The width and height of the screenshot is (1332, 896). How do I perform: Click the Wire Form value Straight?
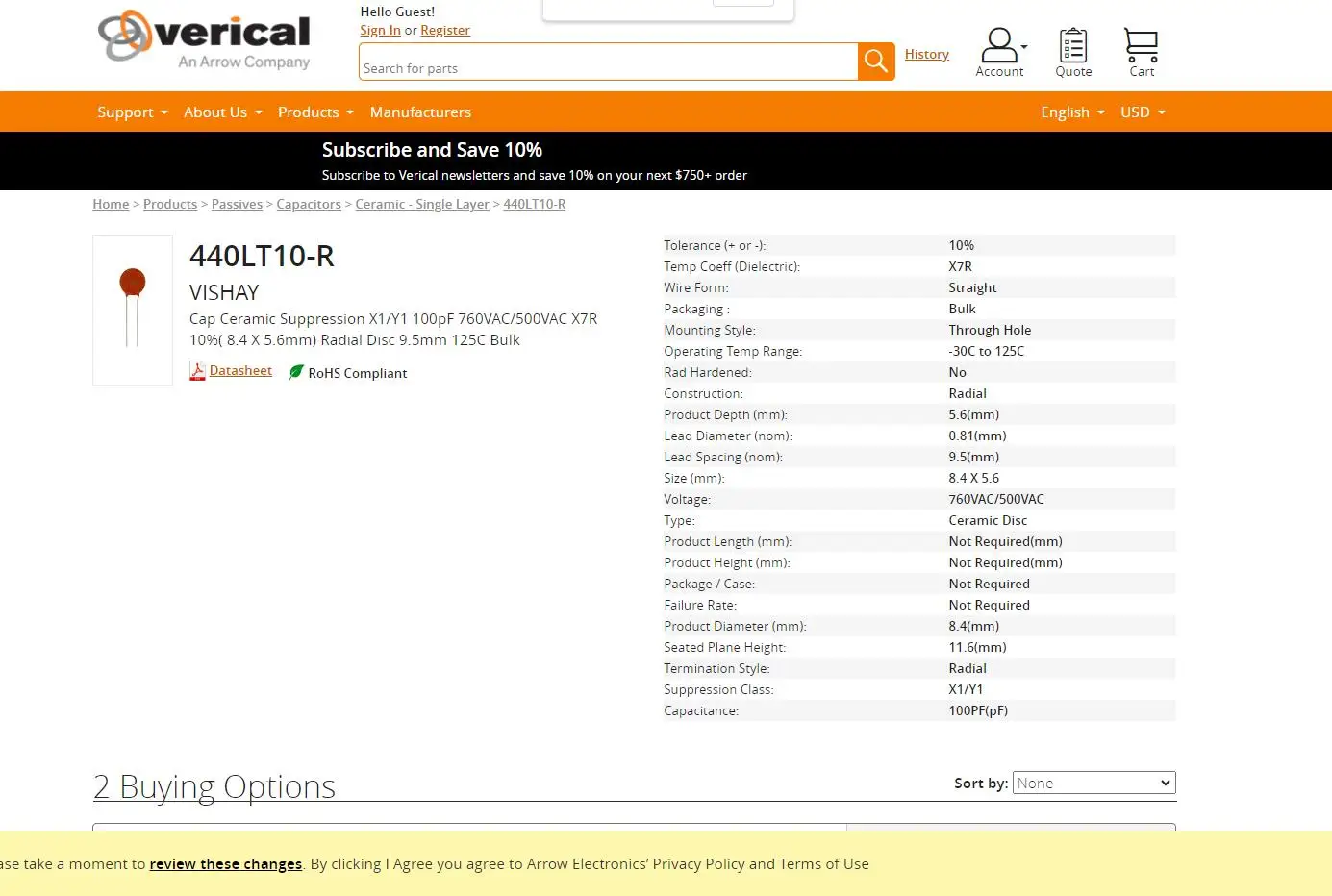972,287
